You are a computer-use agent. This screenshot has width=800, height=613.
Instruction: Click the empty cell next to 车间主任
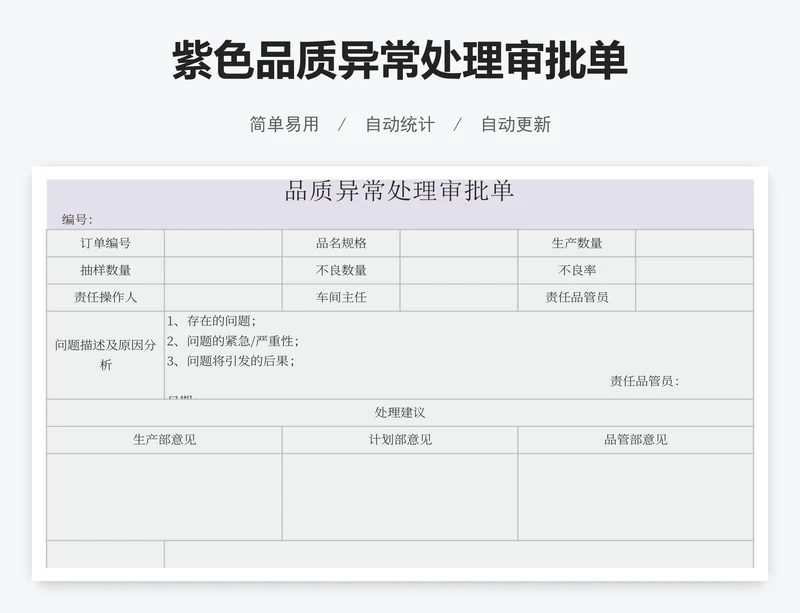(x=459, y=297)
